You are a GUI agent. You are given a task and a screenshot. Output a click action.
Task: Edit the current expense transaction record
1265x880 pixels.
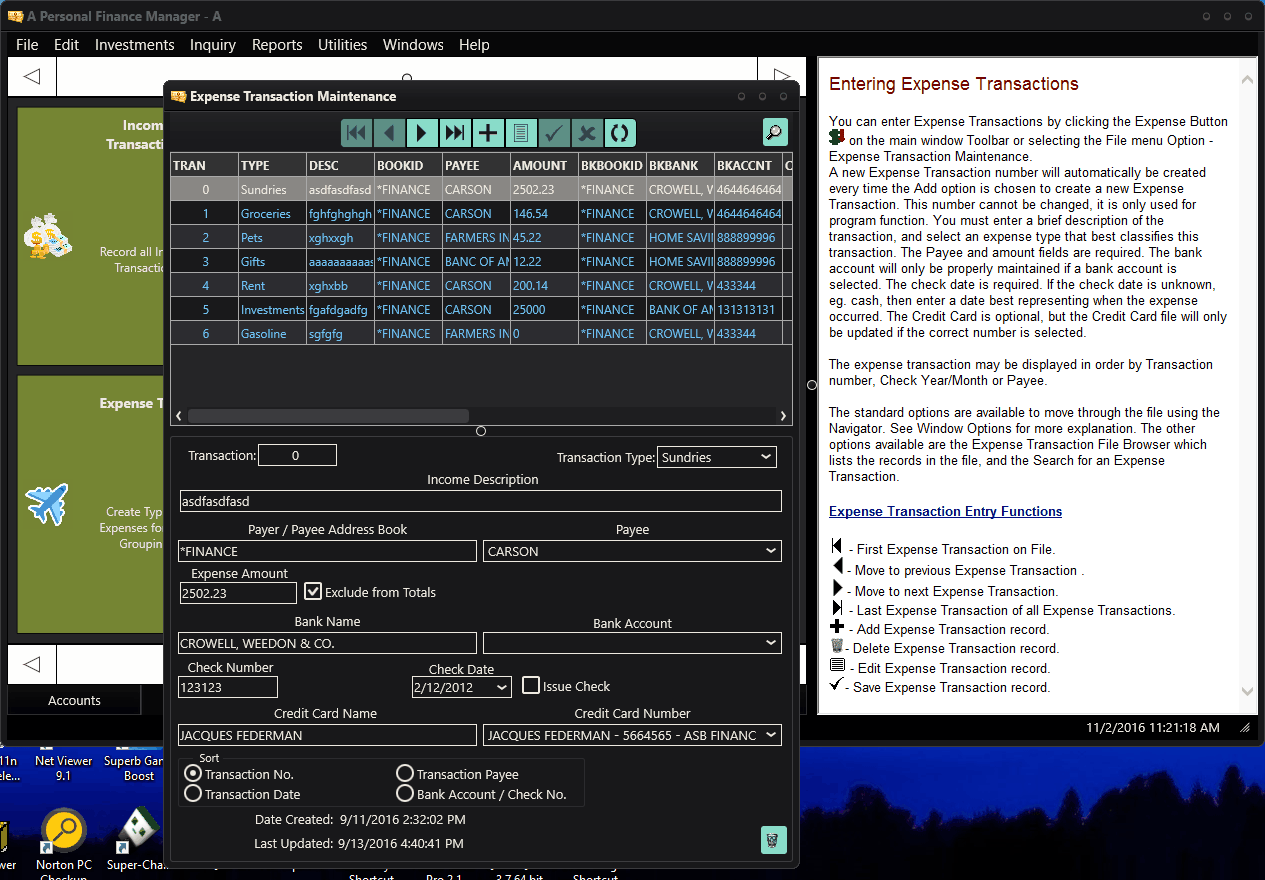pyautogui.click(x=521, y=133)
